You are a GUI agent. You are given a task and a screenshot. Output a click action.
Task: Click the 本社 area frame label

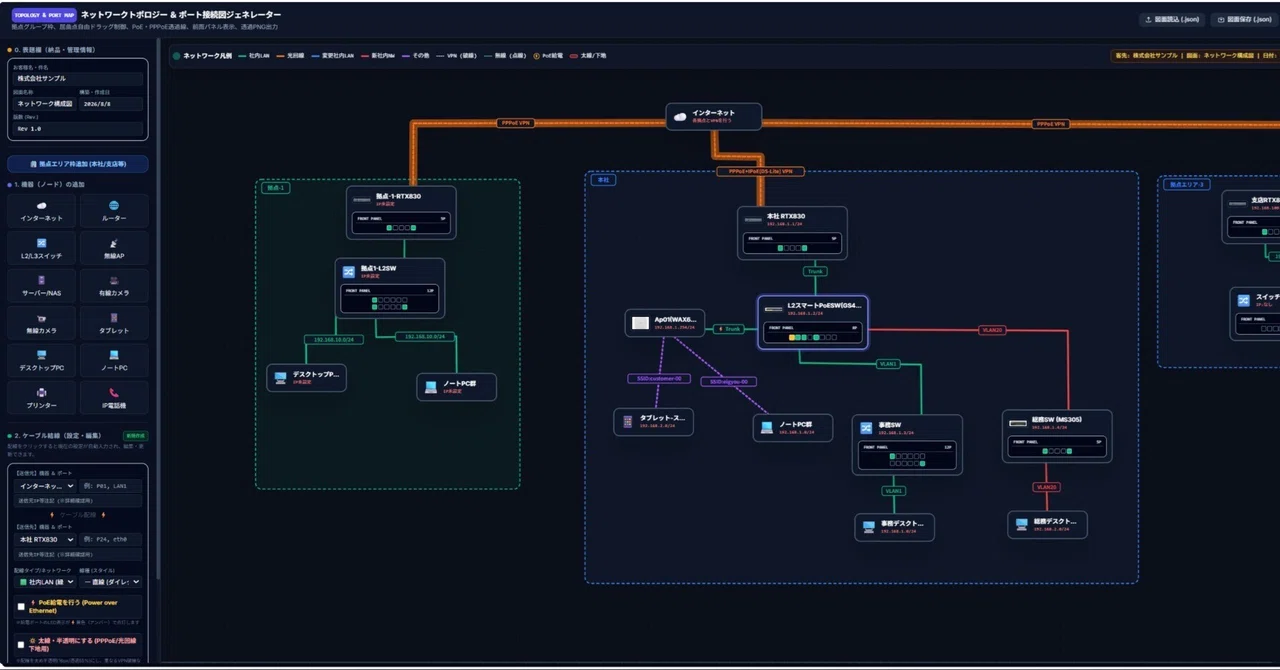[603, 179]
